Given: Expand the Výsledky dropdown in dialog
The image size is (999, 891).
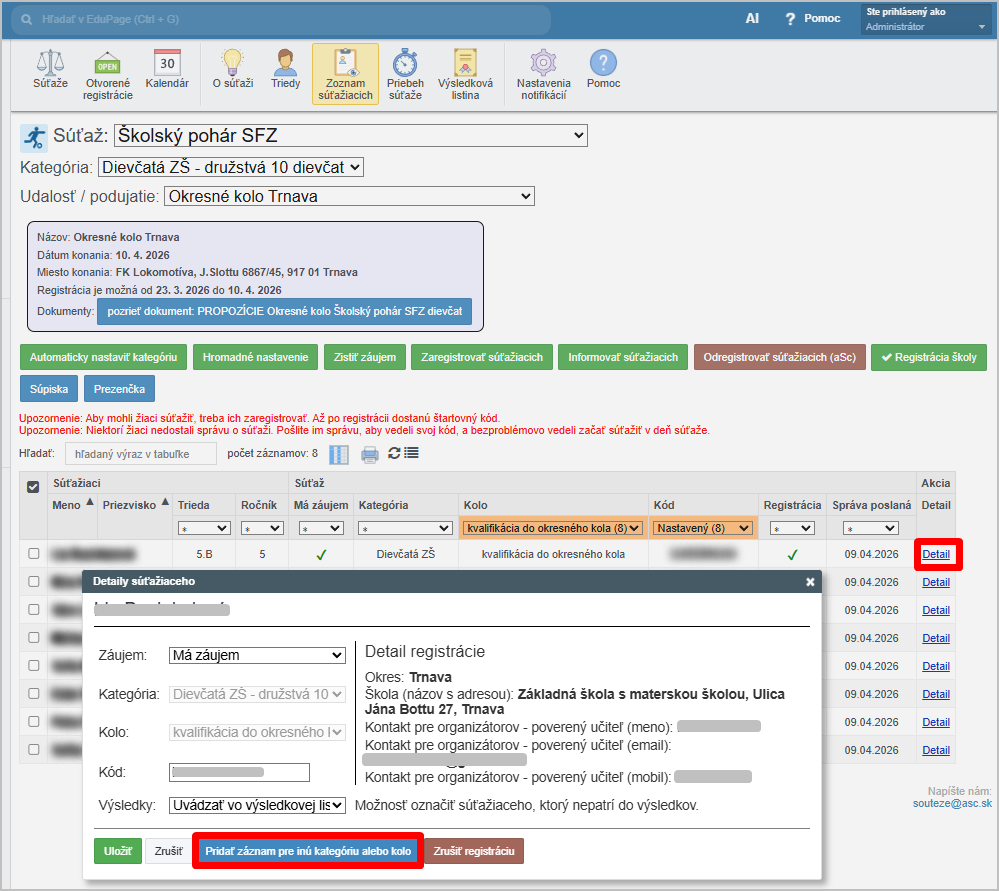Looking at the screenshot, I should [x=257, y=805].
